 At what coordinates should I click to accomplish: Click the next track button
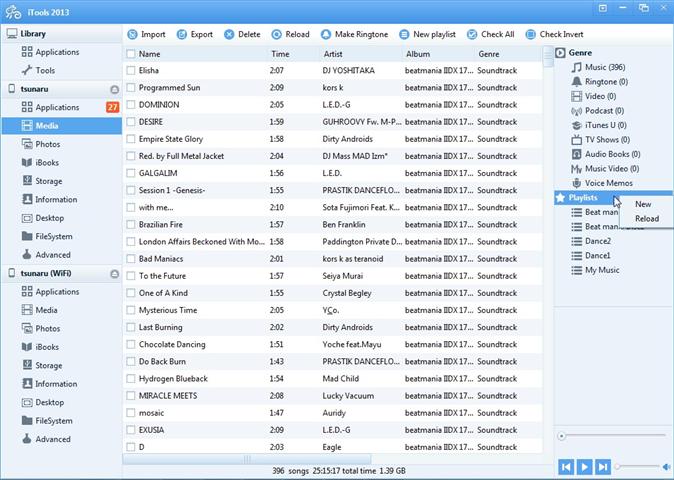click(603, 467)
